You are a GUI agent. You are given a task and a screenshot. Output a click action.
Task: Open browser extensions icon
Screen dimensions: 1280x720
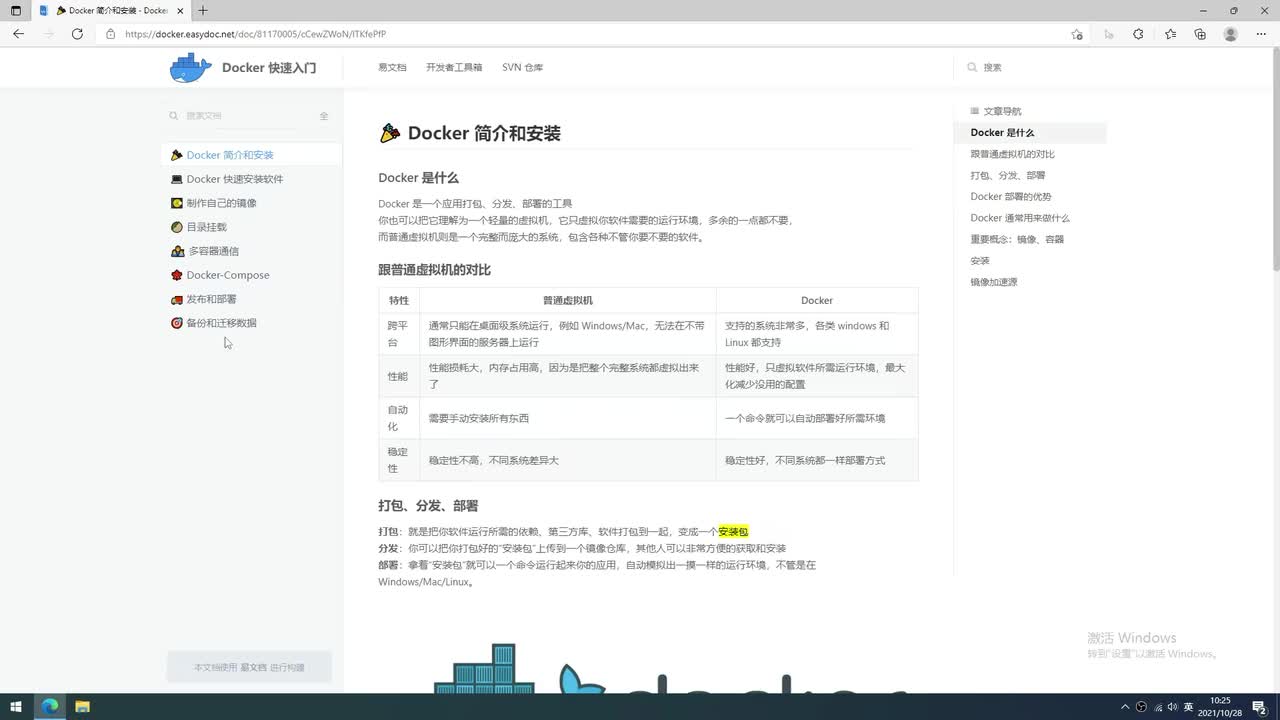1138,34
